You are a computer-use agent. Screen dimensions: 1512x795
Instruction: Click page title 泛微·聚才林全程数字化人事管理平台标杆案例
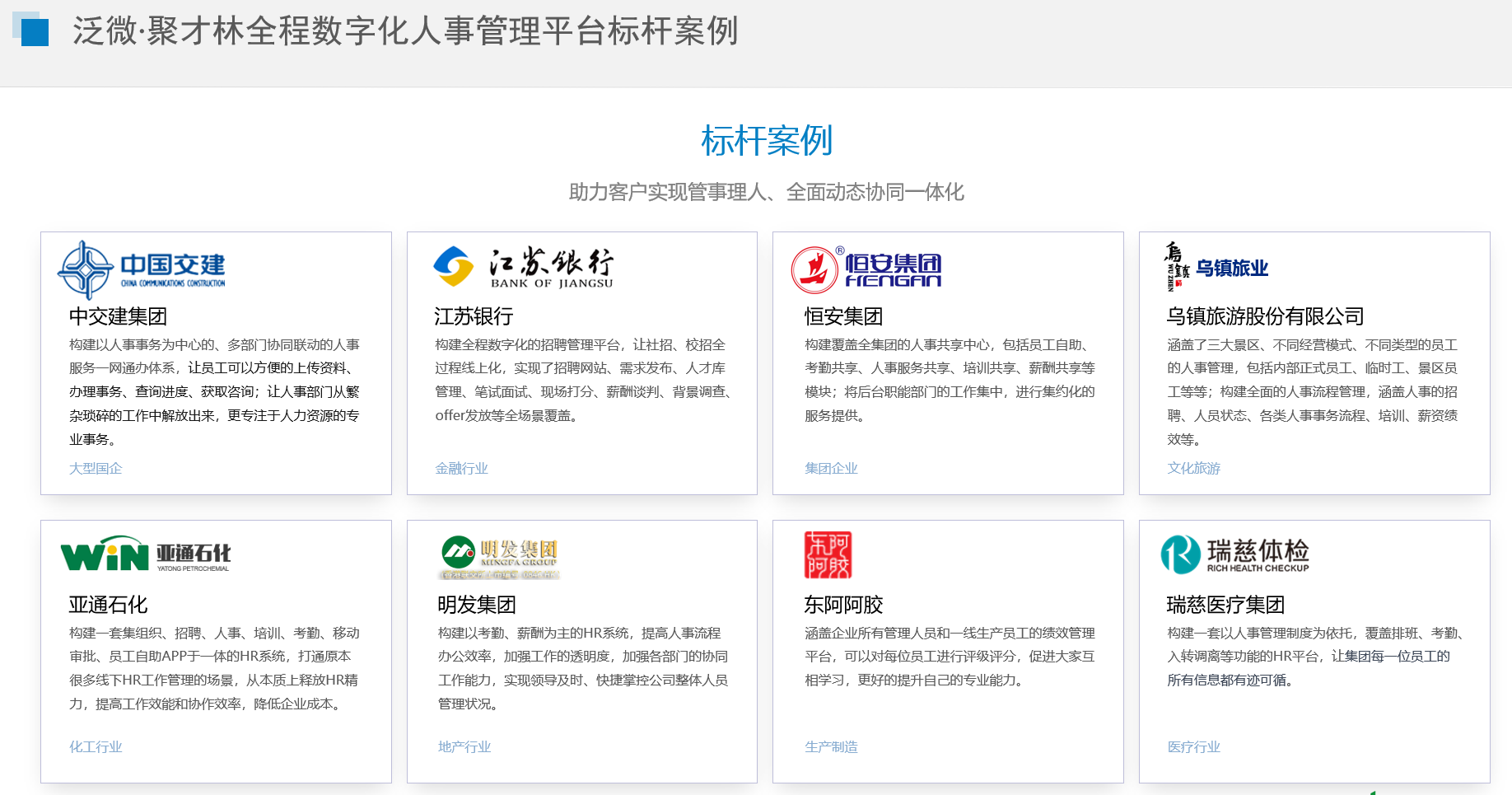click(x=405, y=31)
